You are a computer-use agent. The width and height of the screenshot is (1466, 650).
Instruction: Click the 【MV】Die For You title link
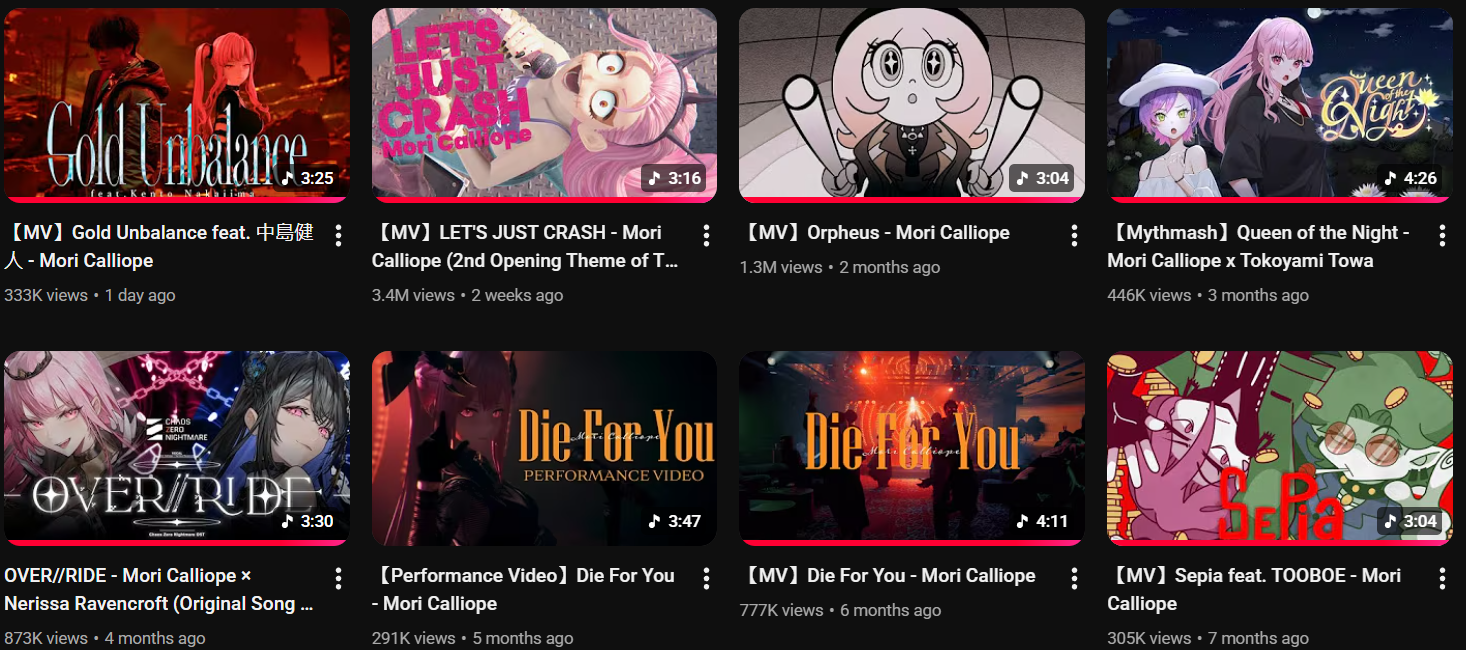point(888,576)
